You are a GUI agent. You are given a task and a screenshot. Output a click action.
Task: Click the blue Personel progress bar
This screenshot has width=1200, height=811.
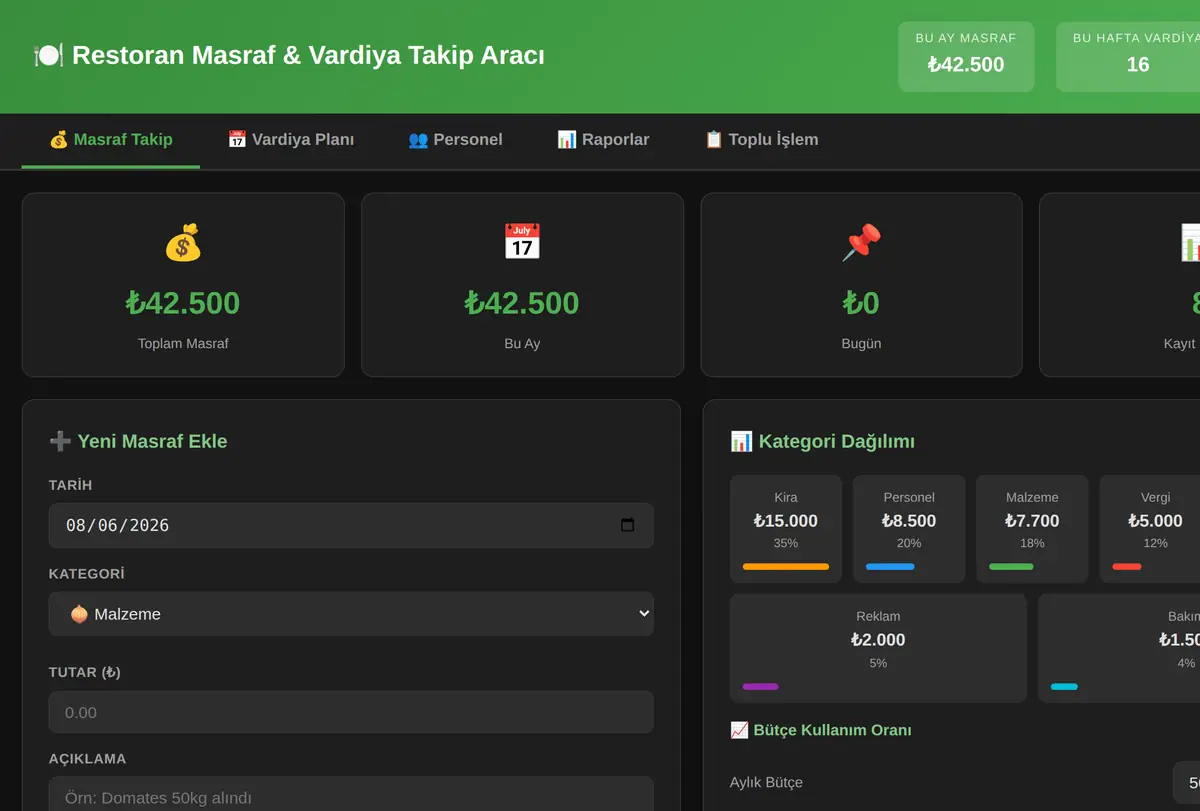point(890,567)
